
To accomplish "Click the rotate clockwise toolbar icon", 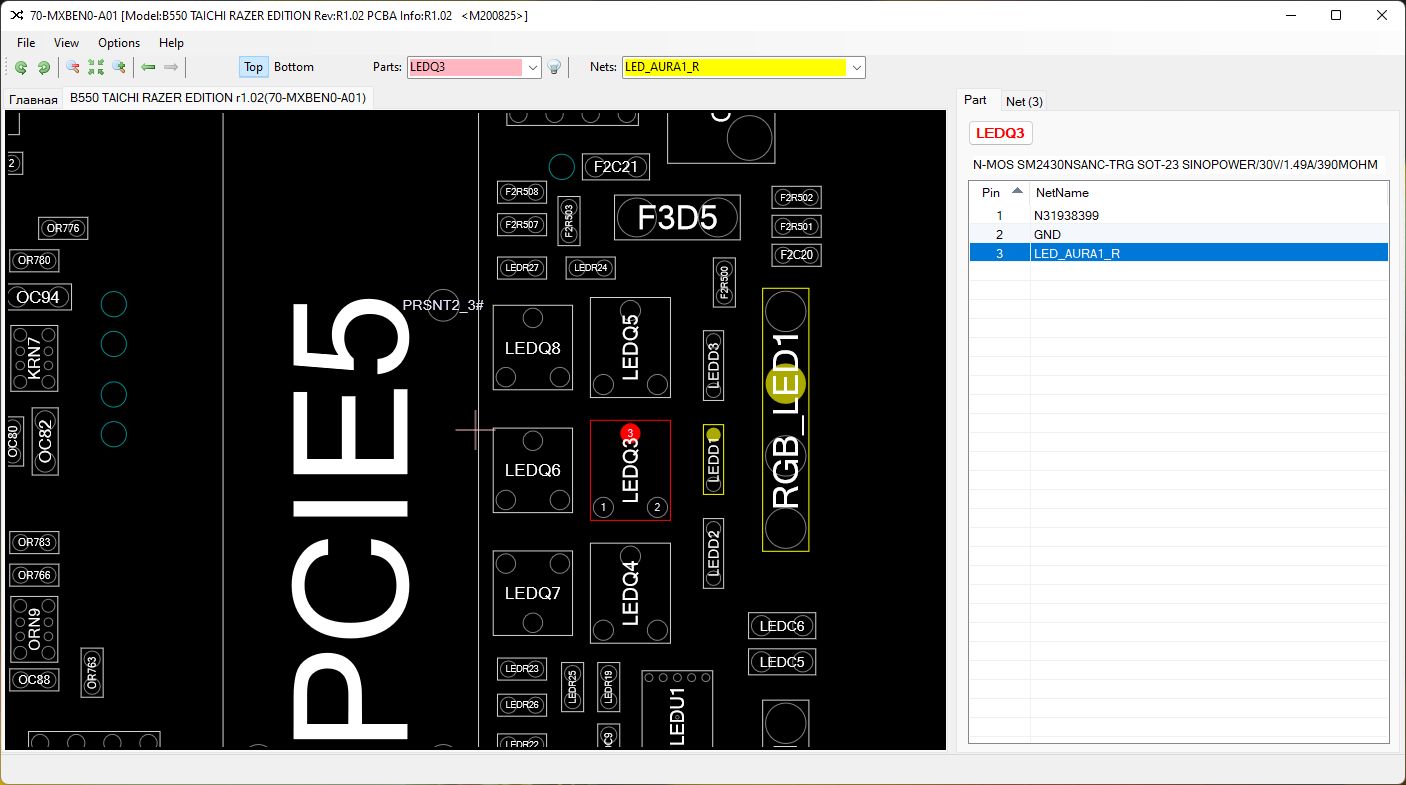I will 44,68.
